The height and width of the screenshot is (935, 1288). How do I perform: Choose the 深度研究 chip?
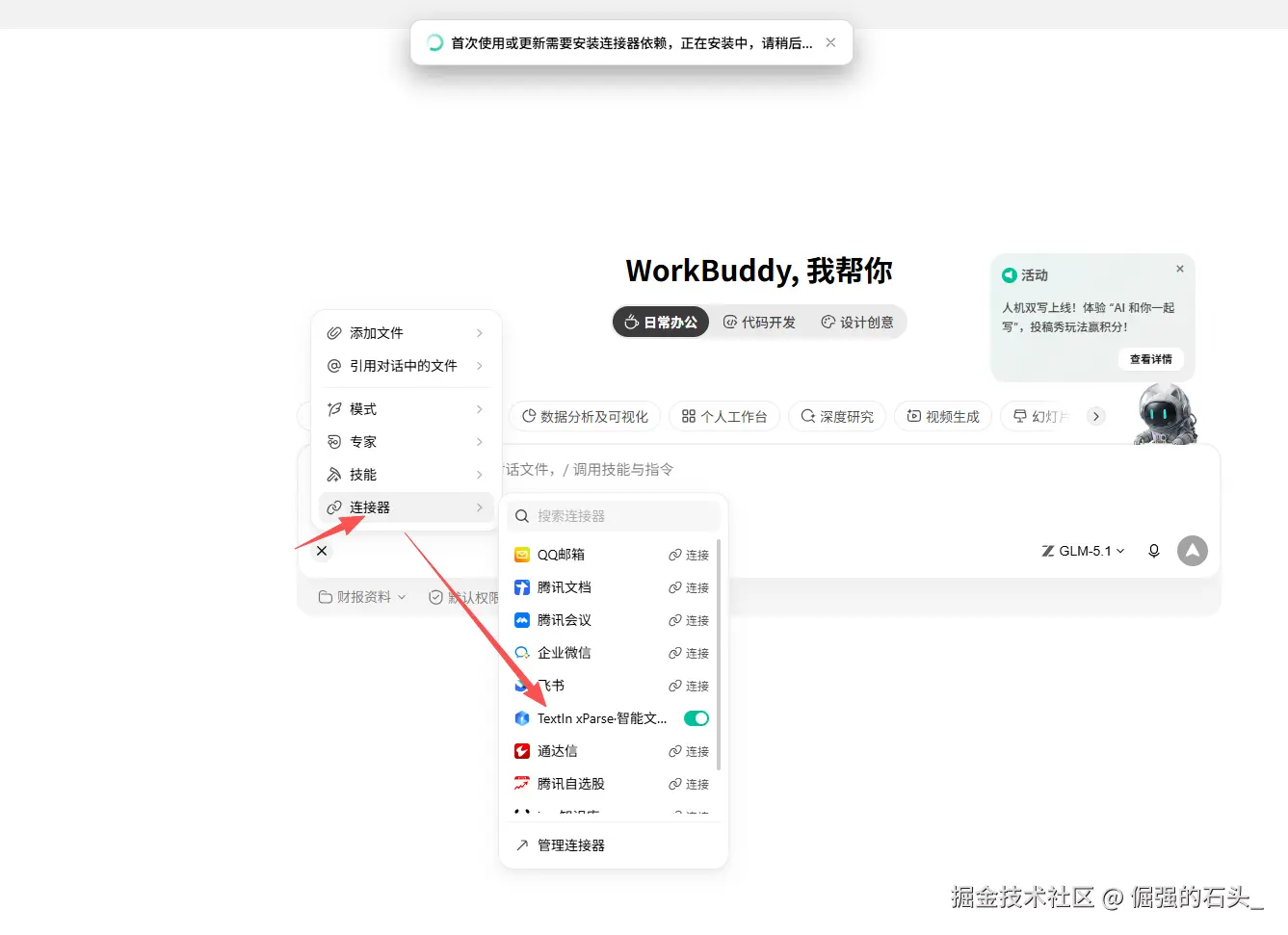pyautogui.click(x=837, y=417)
